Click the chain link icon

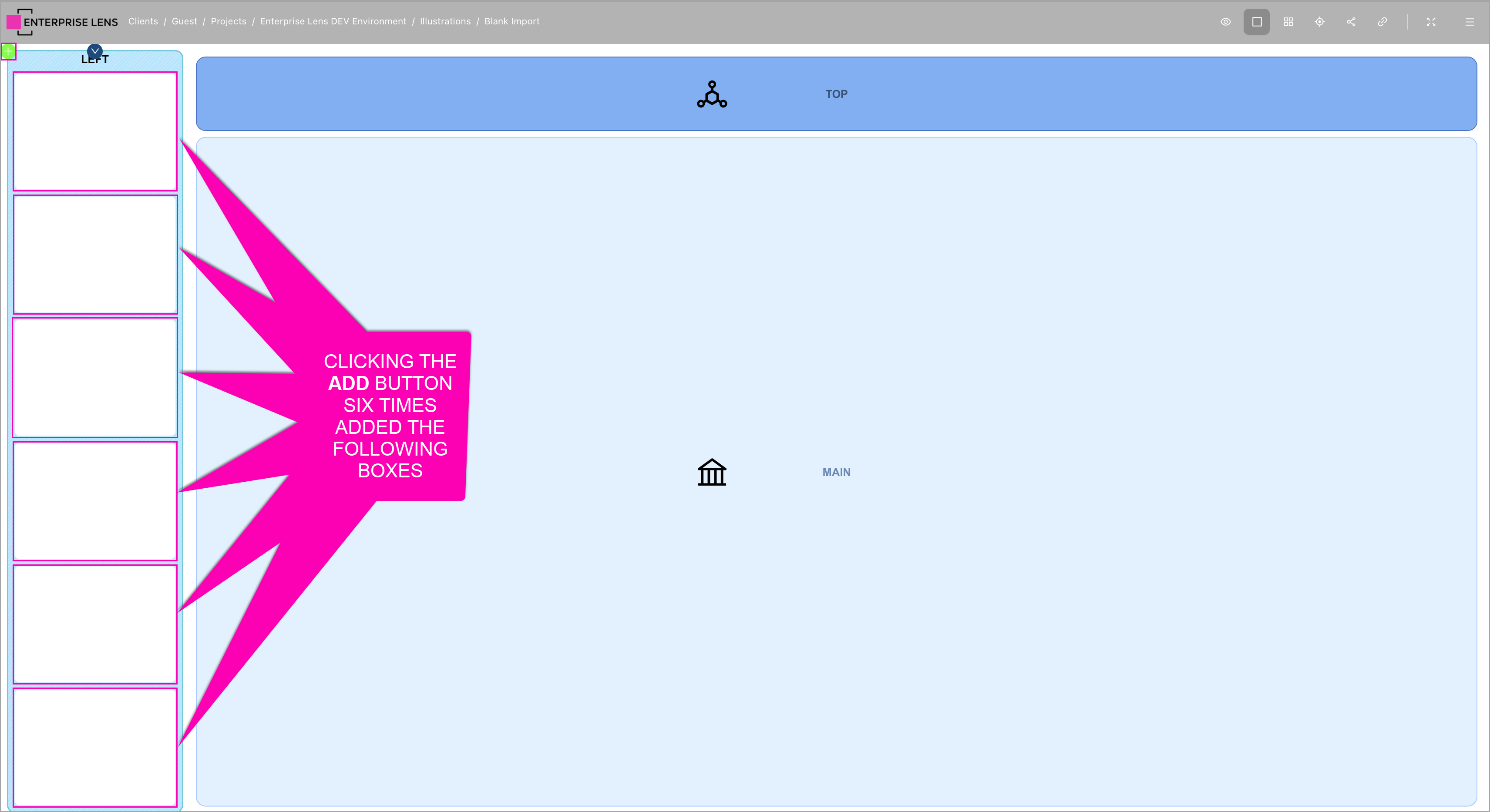coord(1382,22)
